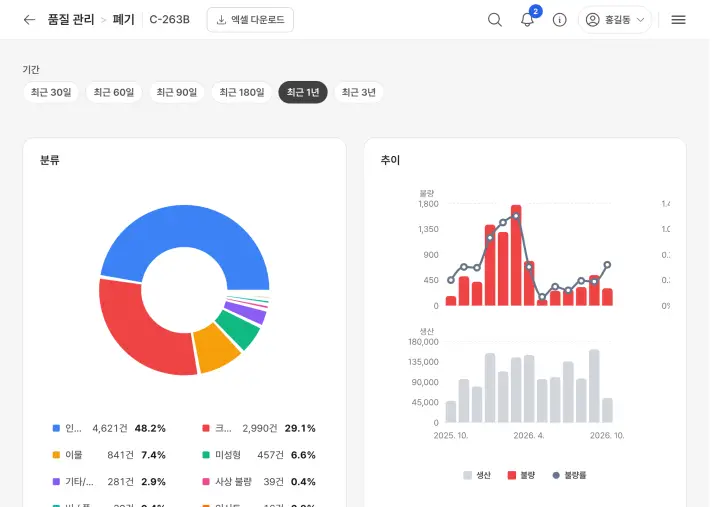The height and width of the screenshot is (507, 720).
Task: Click the 분류 card title
Action: pos(50,160)
